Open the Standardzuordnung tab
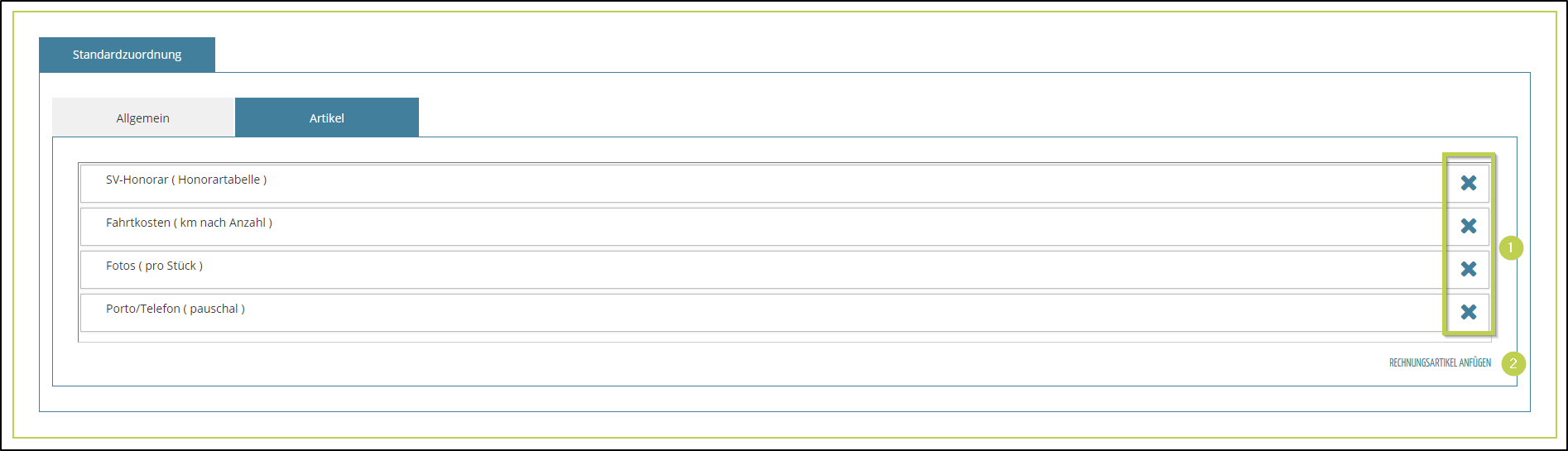Screen dimensions: 1568x451 coord(127,55)
